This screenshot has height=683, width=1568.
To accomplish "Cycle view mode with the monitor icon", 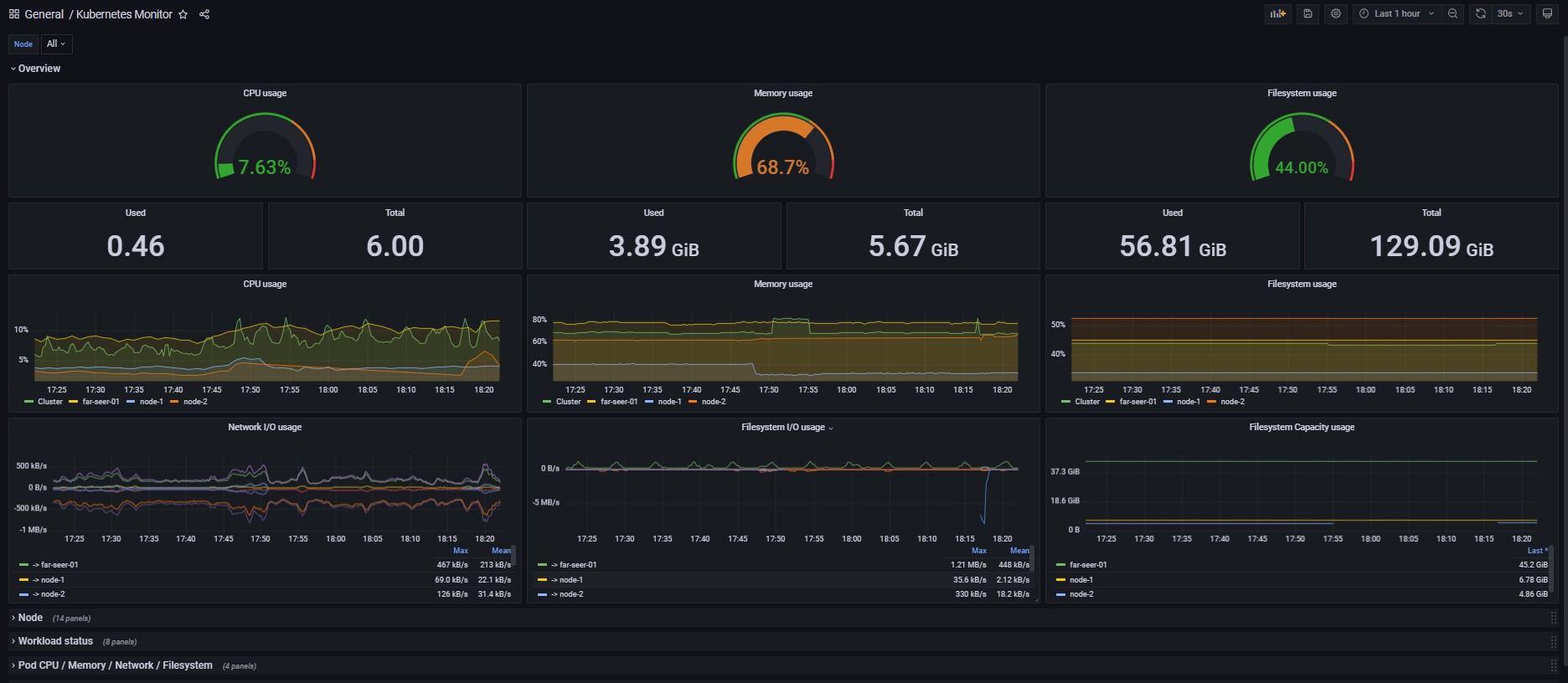I will pyautogui.click(x=1547, y=13).
